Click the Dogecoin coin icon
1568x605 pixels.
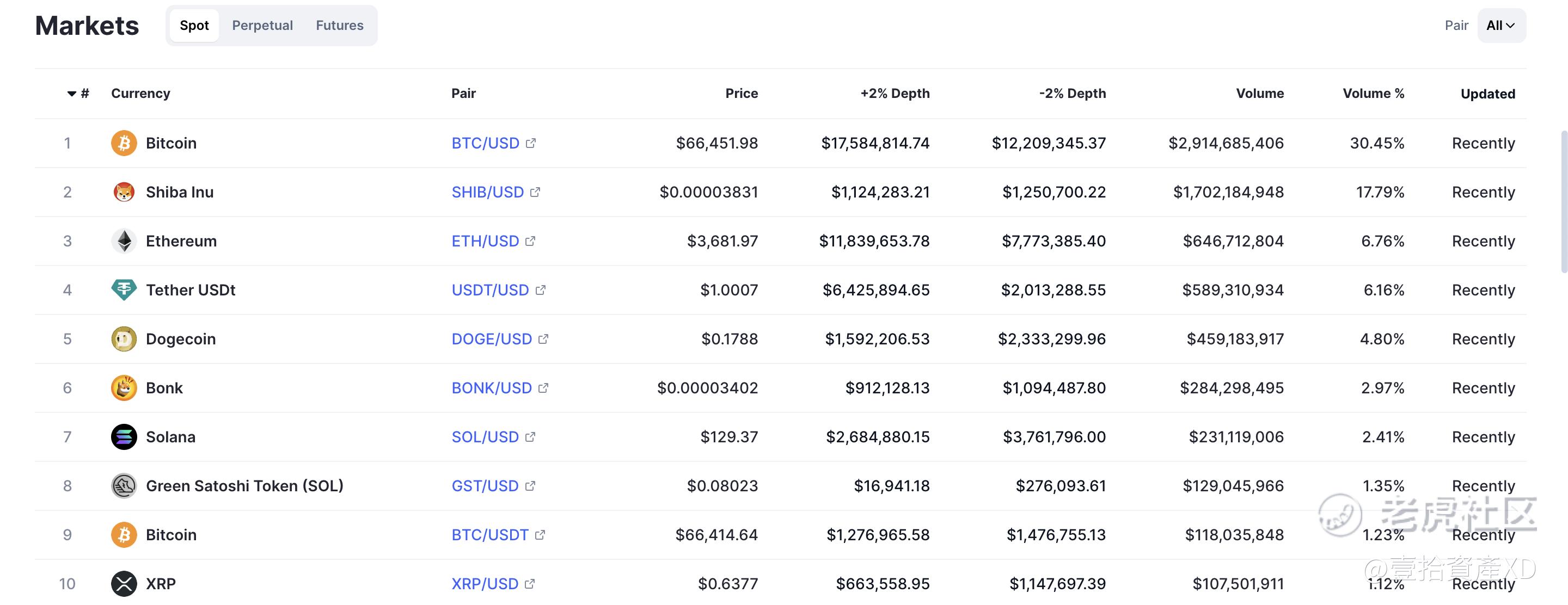pyautogui.click(x=124, y=339)
